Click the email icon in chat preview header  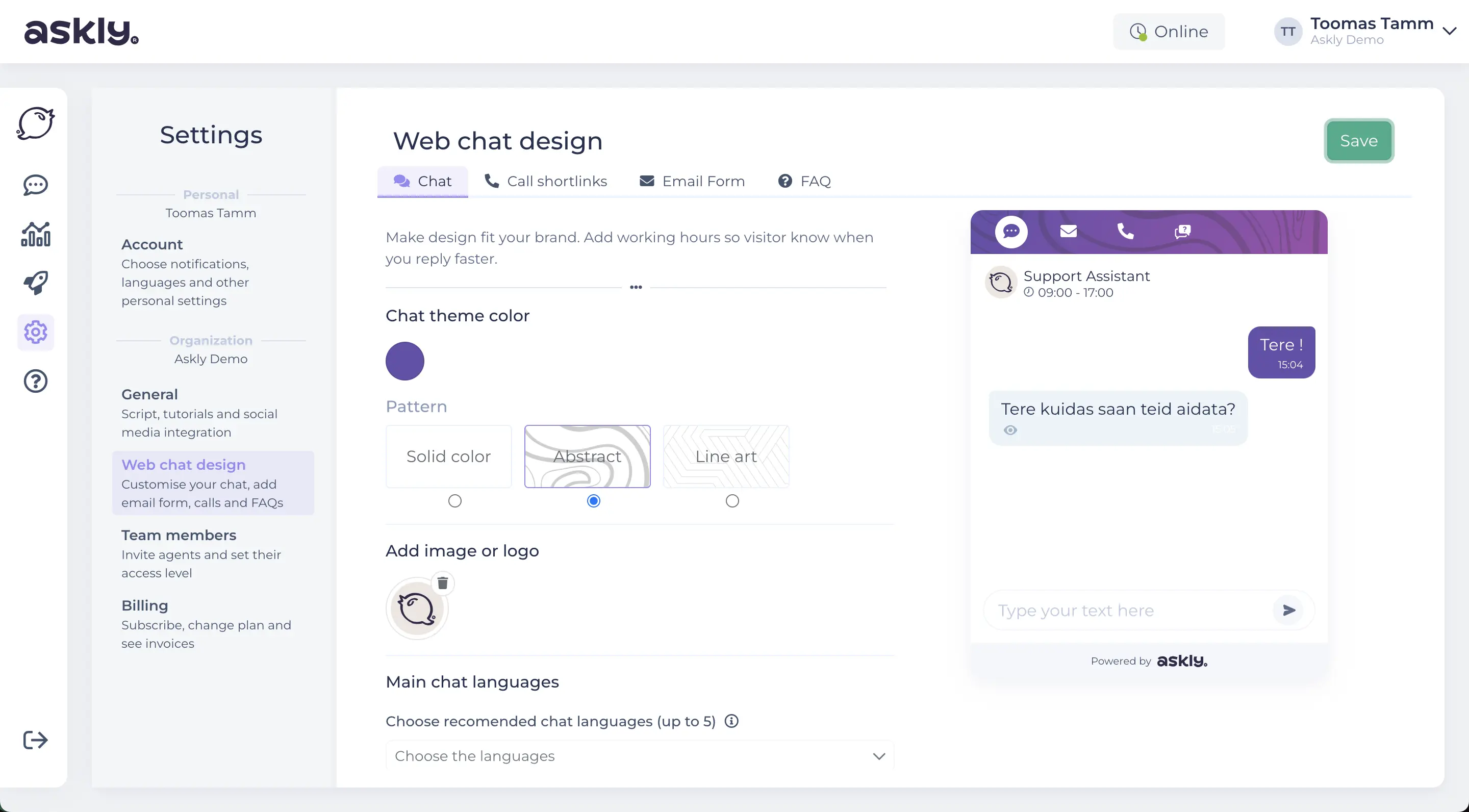(1068, 231)
